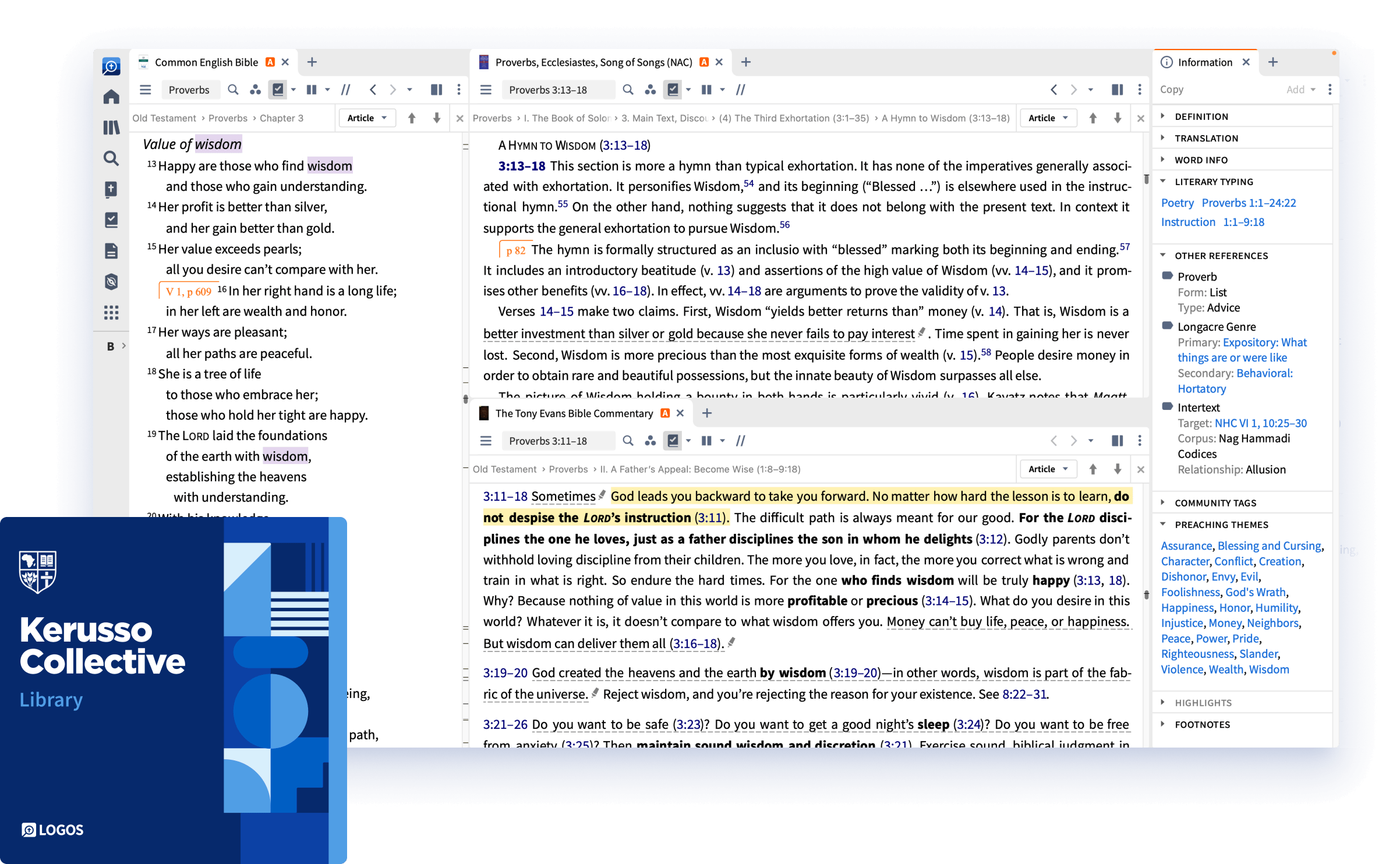Open the Wisdom preaching theme link
The image size is (1400, 864).
click(x=1269, y=670)
